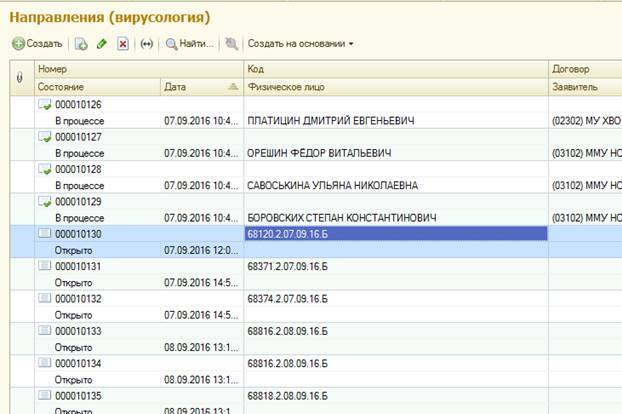Click the cancel search icon
Viewport: 622px width, 414px height.
click(x=232, y=44)
